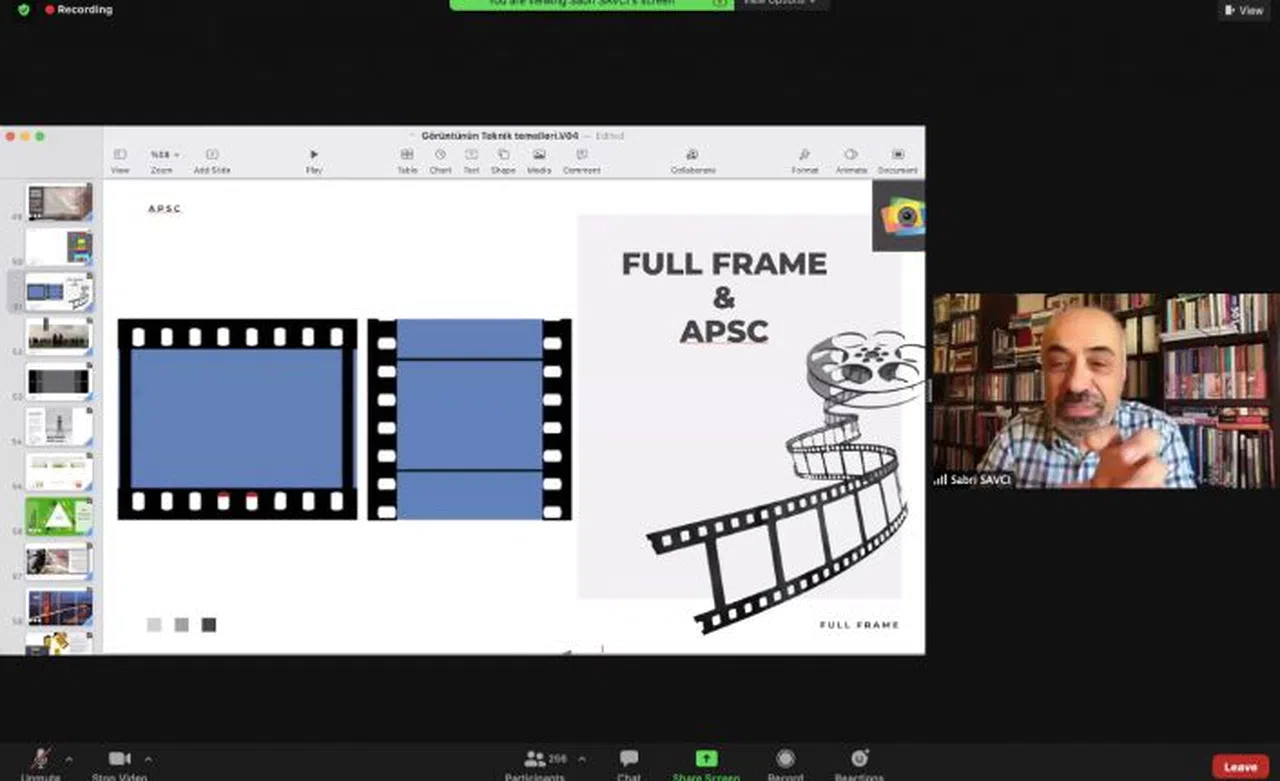The image size is (1280, 781).
Task: Click the green Share Screen button
Action: click(x=706, y=760)
